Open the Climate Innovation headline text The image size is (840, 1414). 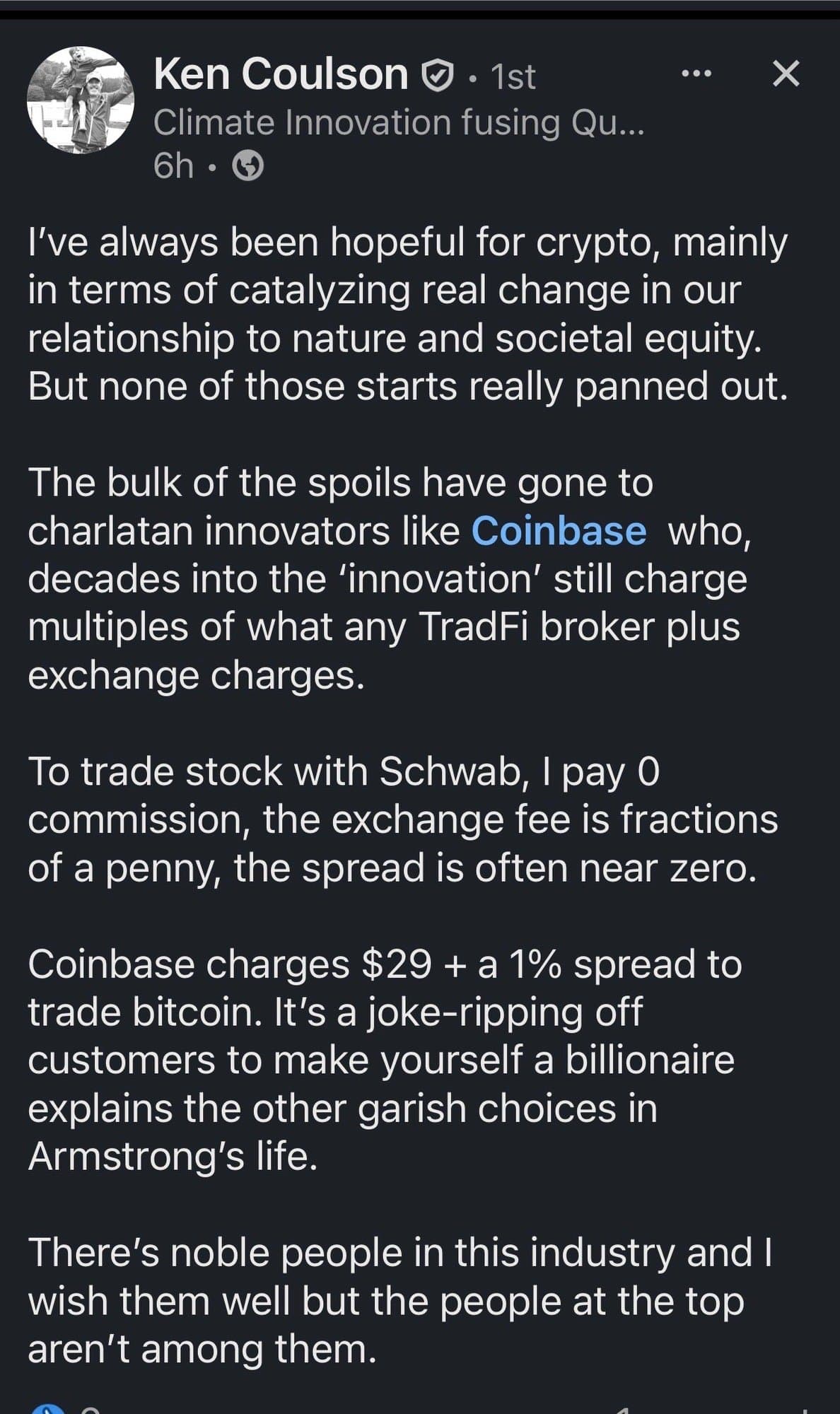point(398,122)
